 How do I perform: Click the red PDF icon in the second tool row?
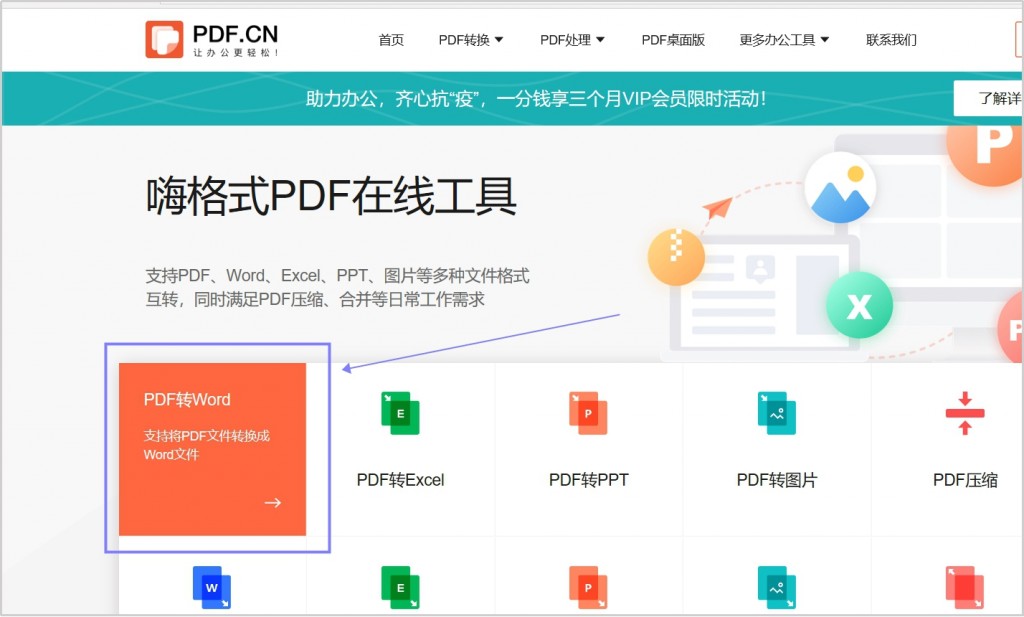coord(965,587)
